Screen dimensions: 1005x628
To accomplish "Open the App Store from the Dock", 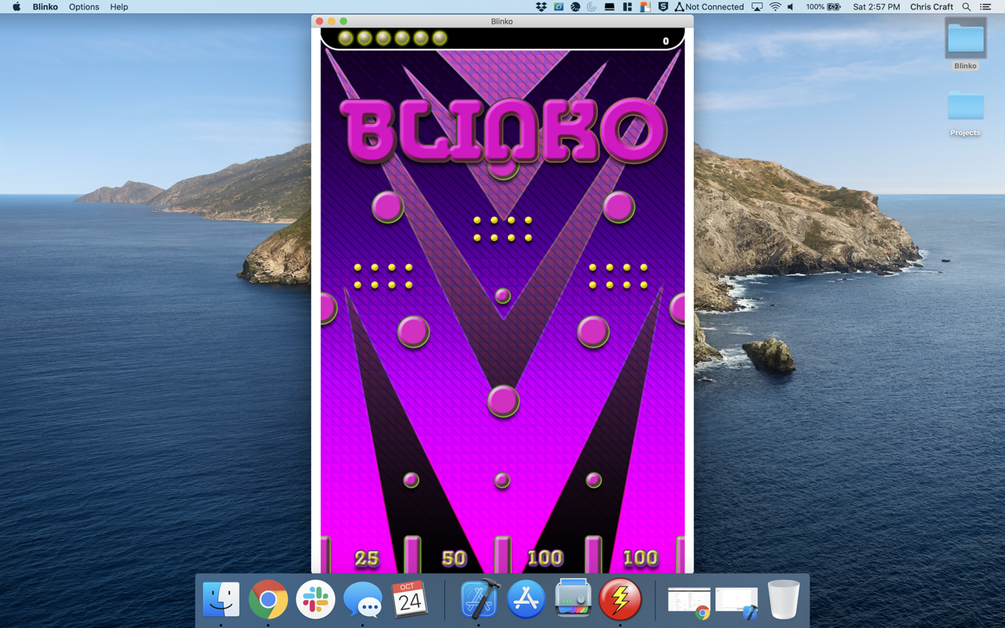I will 526,599.
